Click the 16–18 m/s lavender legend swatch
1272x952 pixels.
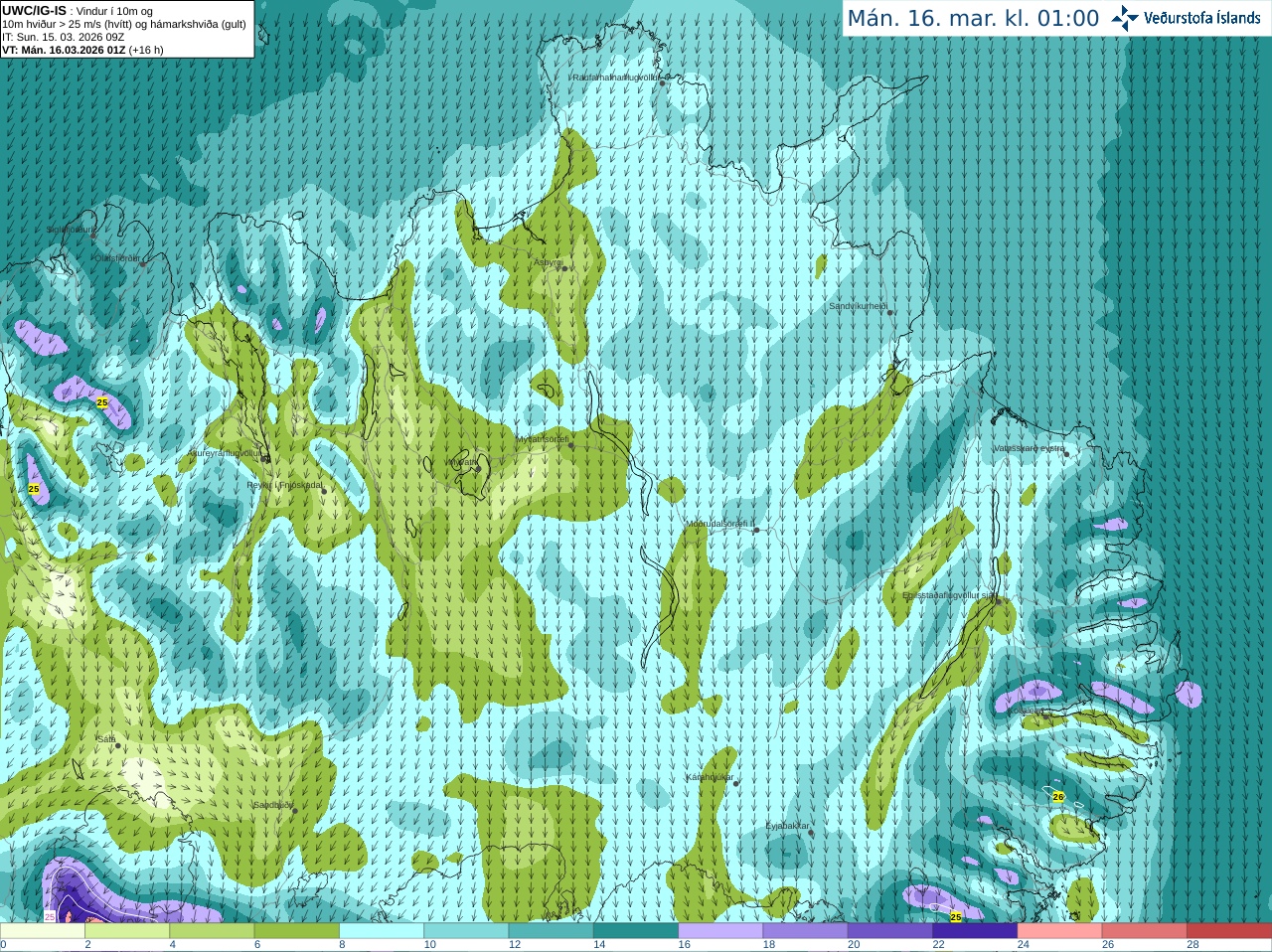point(720,931)
